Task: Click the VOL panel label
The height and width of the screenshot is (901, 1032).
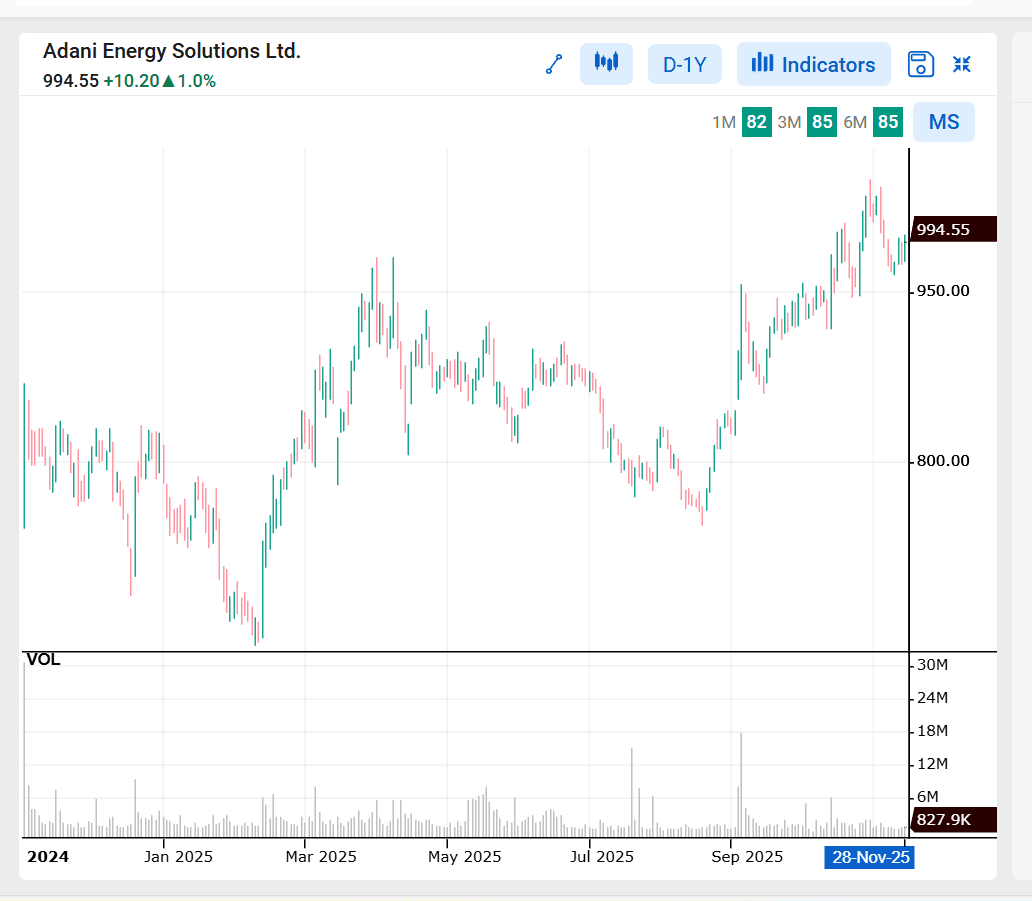Action: point(43,659)
